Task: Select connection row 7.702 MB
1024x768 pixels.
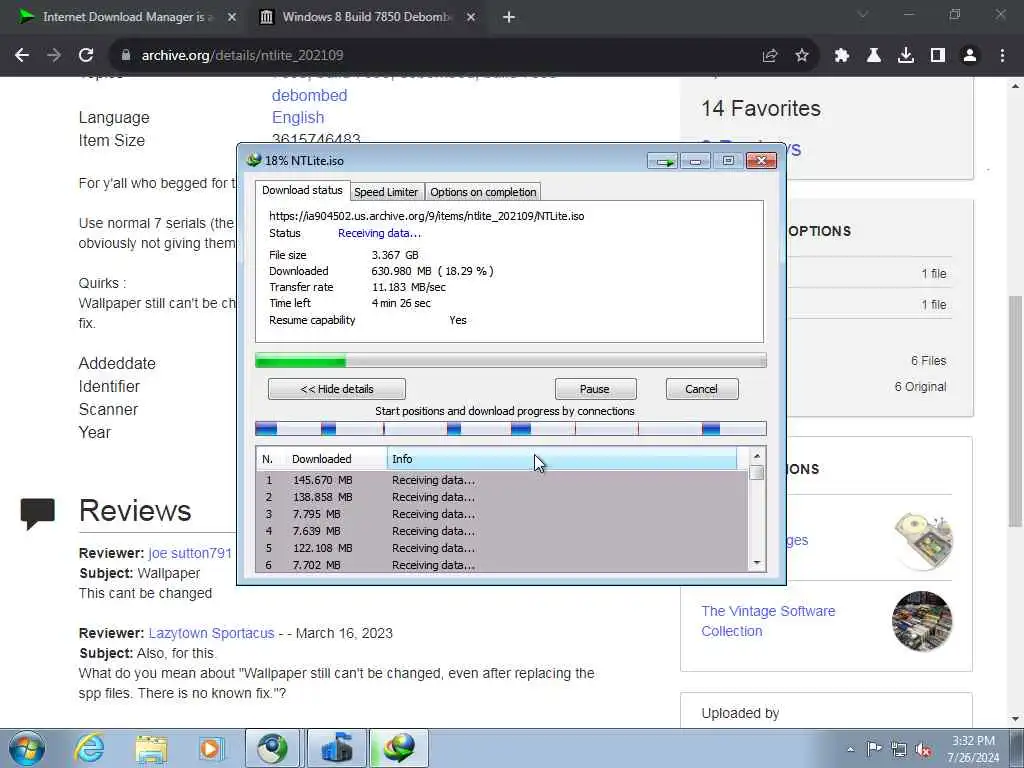Action: point(502,565)
